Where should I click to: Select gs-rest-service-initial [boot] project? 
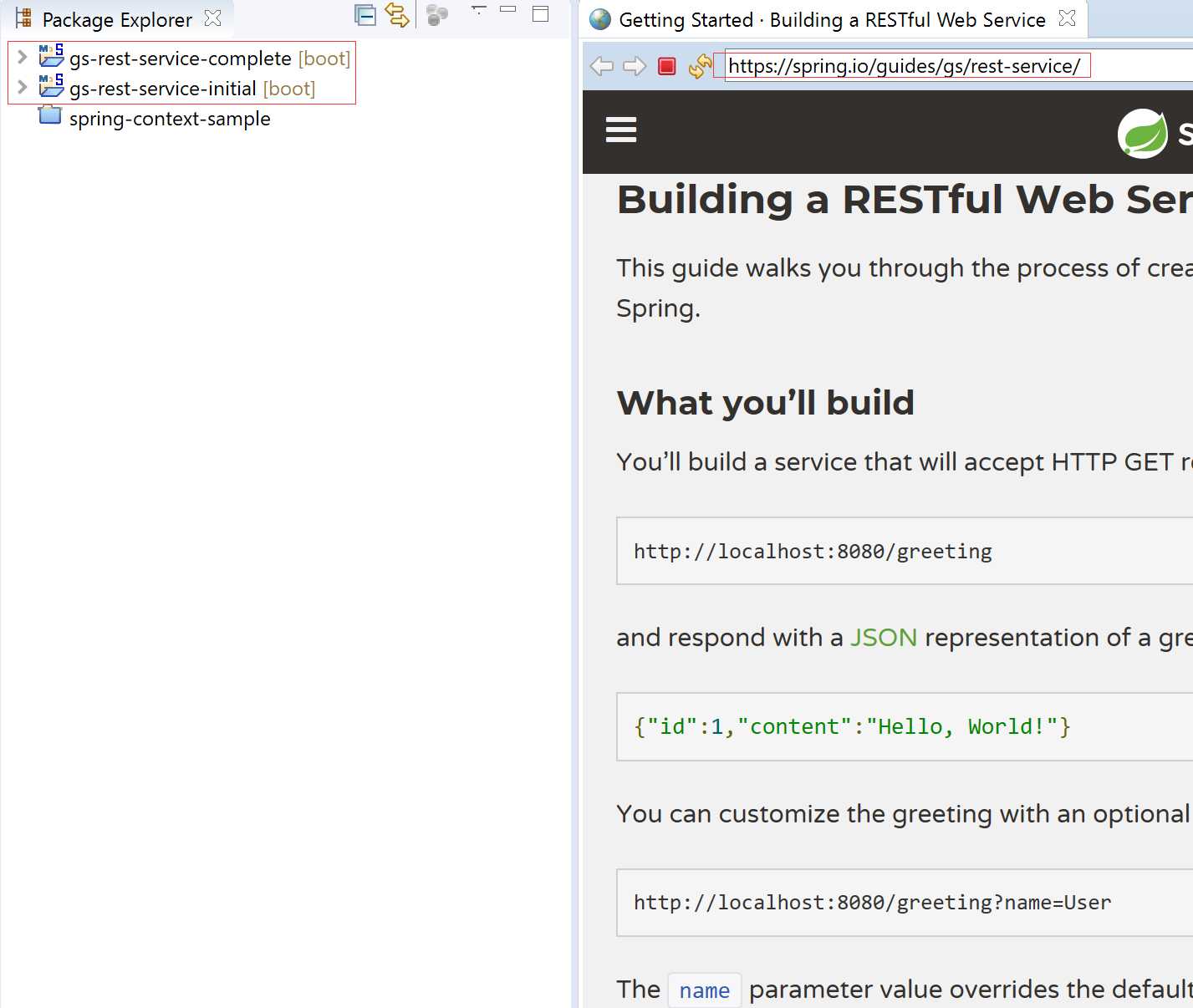[192, 89]
